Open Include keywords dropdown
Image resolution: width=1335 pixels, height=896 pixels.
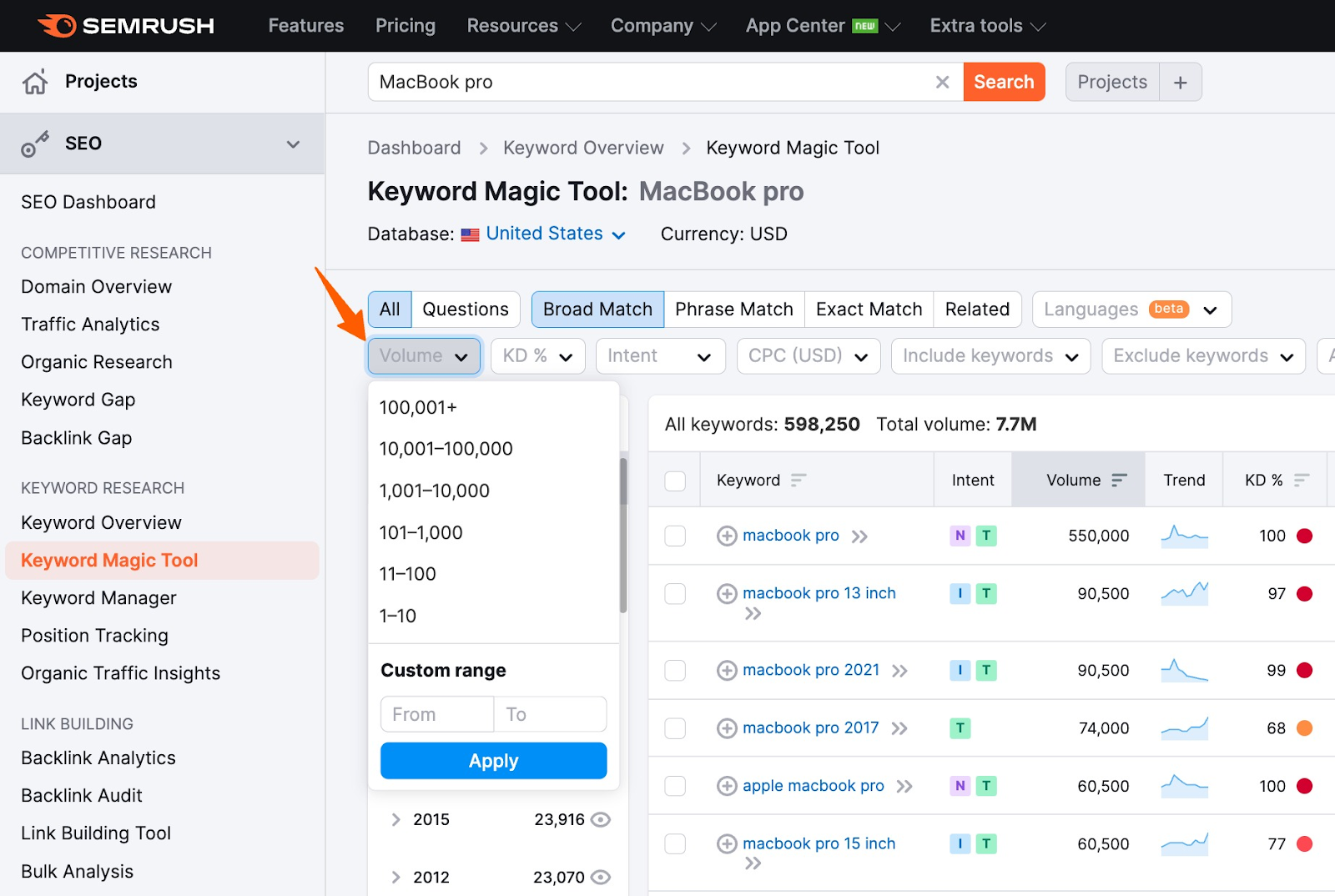click(x=991, y=356)
